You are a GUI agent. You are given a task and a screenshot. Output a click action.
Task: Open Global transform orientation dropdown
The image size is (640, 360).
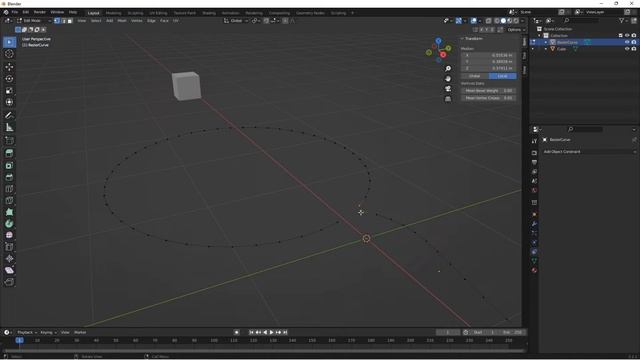[x=236, y=20]
